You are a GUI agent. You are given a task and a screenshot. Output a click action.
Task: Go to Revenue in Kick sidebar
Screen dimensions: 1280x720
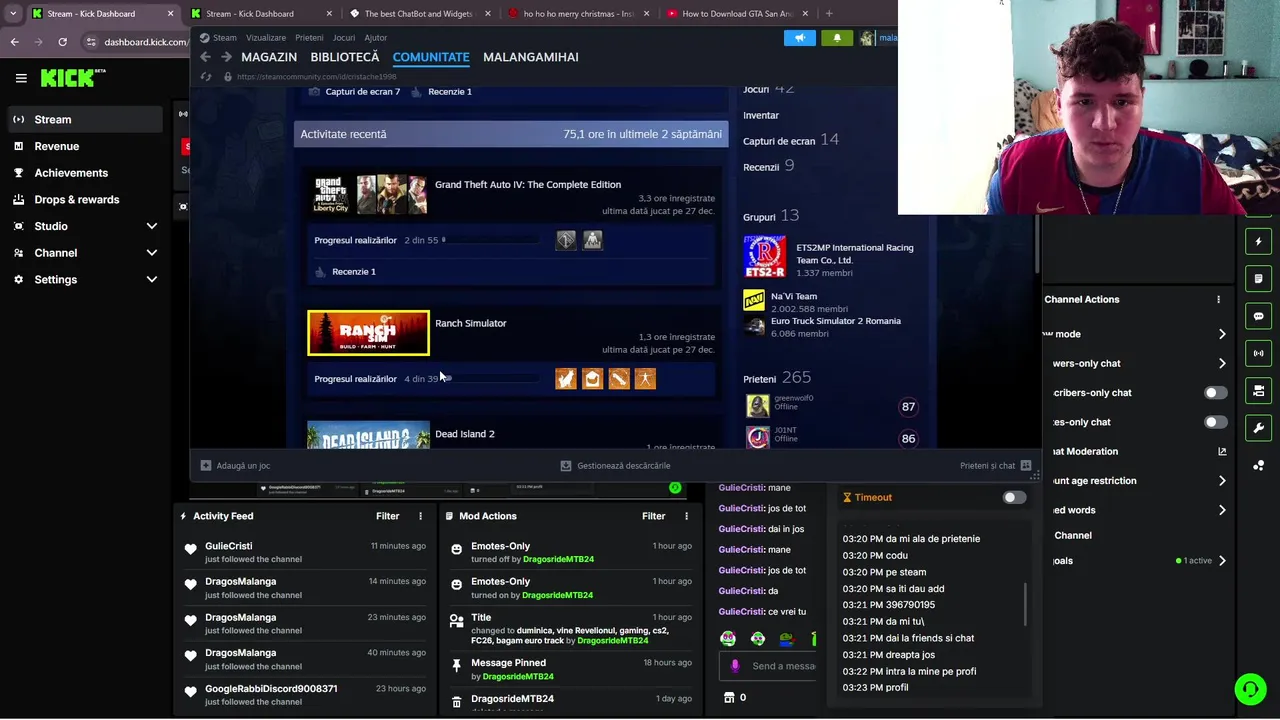(83, 146)
